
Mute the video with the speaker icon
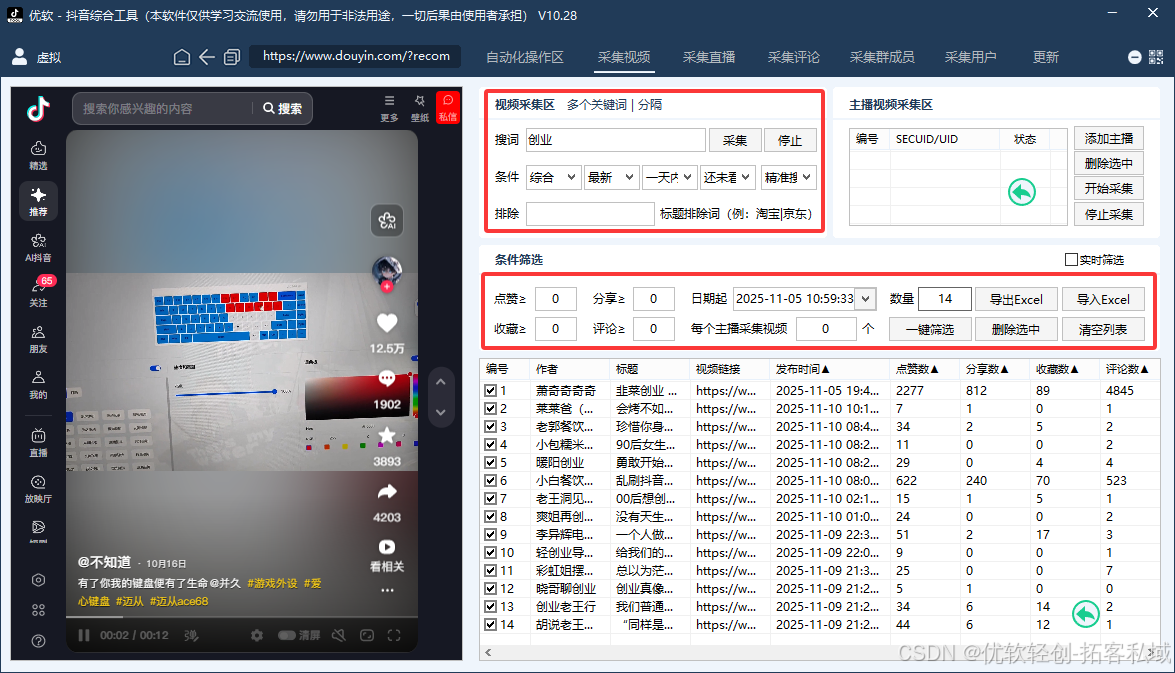click(339, 636)
